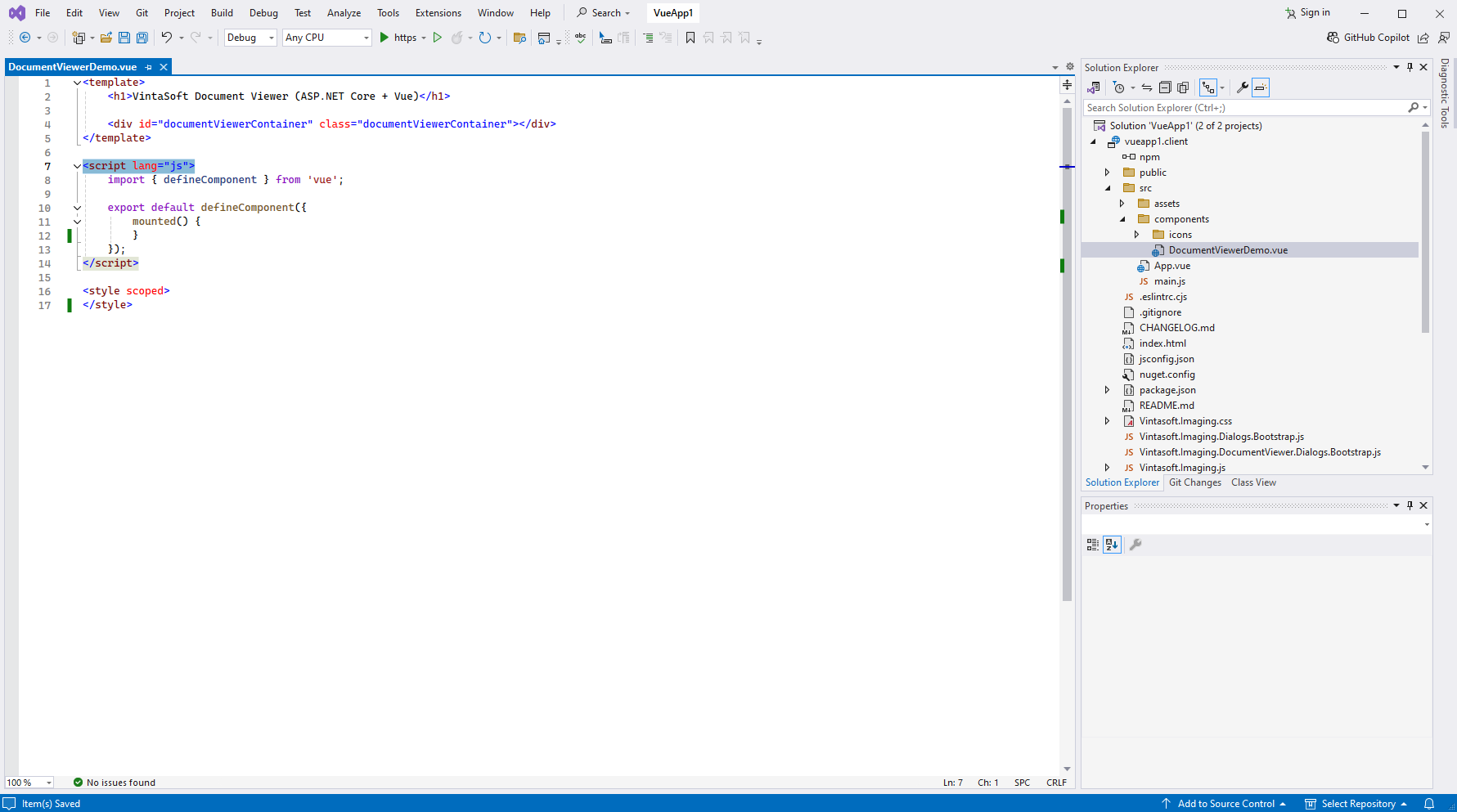Click the Send Feedback person icon

tap(1444, 38)
